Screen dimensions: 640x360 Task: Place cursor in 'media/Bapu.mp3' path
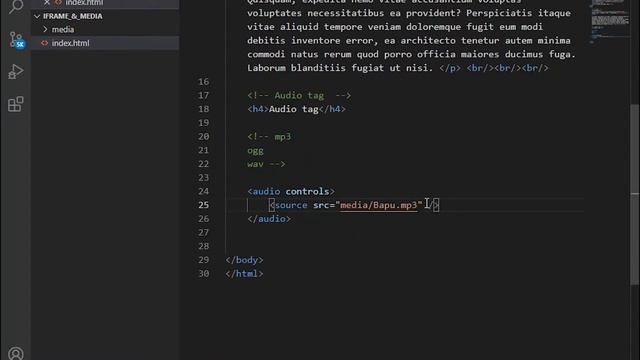tap(378, 205)
